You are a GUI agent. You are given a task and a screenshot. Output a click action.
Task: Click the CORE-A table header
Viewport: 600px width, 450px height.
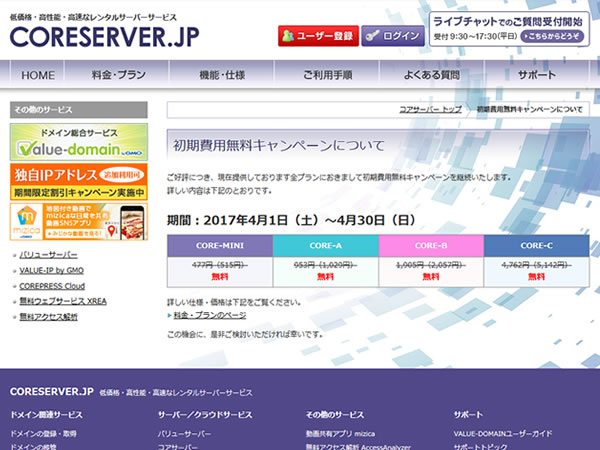click(326, 246)
